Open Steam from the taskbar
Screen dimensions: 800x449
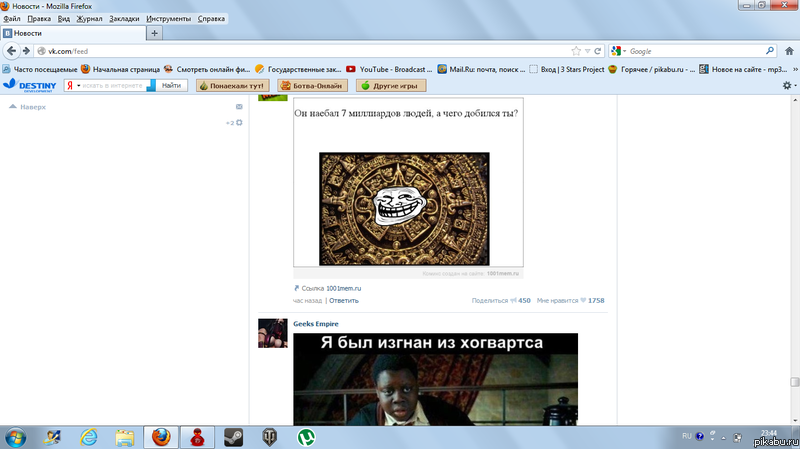tap(233, 438)
